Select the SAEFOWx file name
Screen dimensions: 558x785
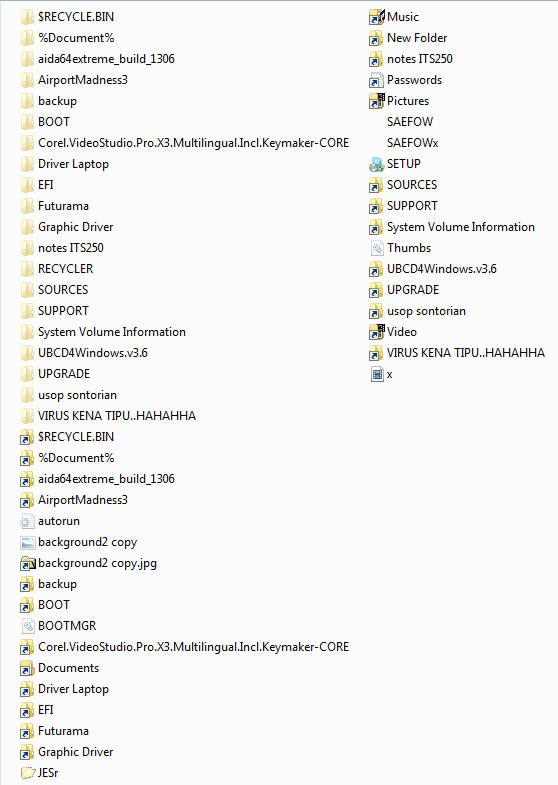click(x=412, y=143)
